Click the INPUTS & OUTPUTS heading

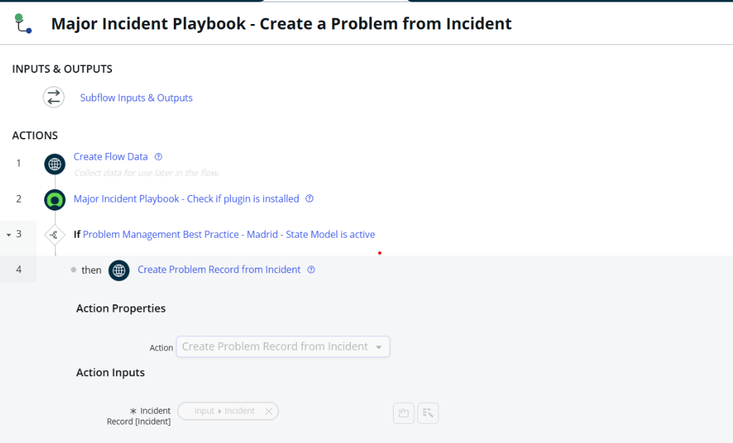pos(62,69)
